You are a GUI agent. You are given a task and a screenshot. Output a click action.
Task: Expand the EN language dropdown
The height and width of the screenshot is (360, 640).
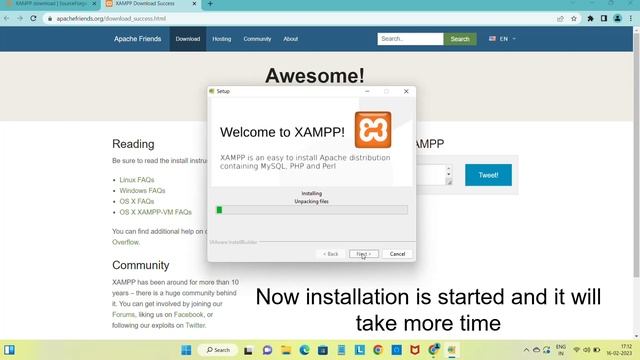pos(502,39)
